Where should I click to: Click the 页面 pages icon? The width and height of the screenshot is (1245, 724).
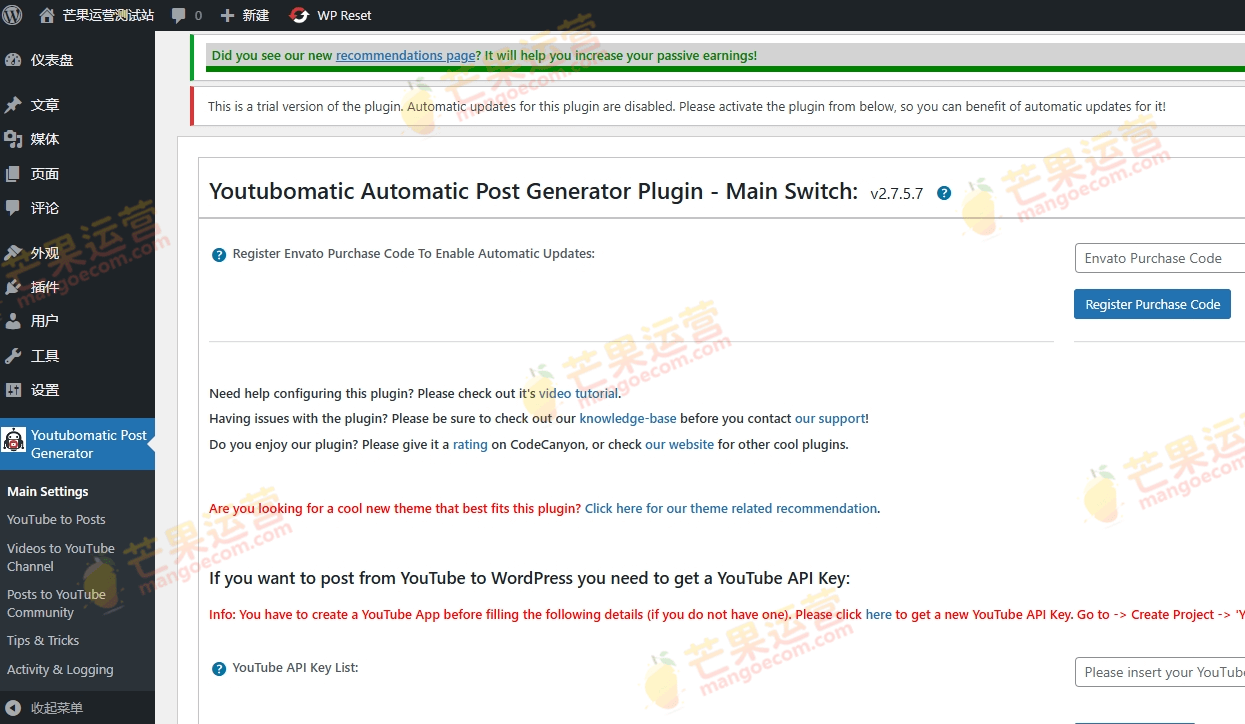tap(13, 174)
